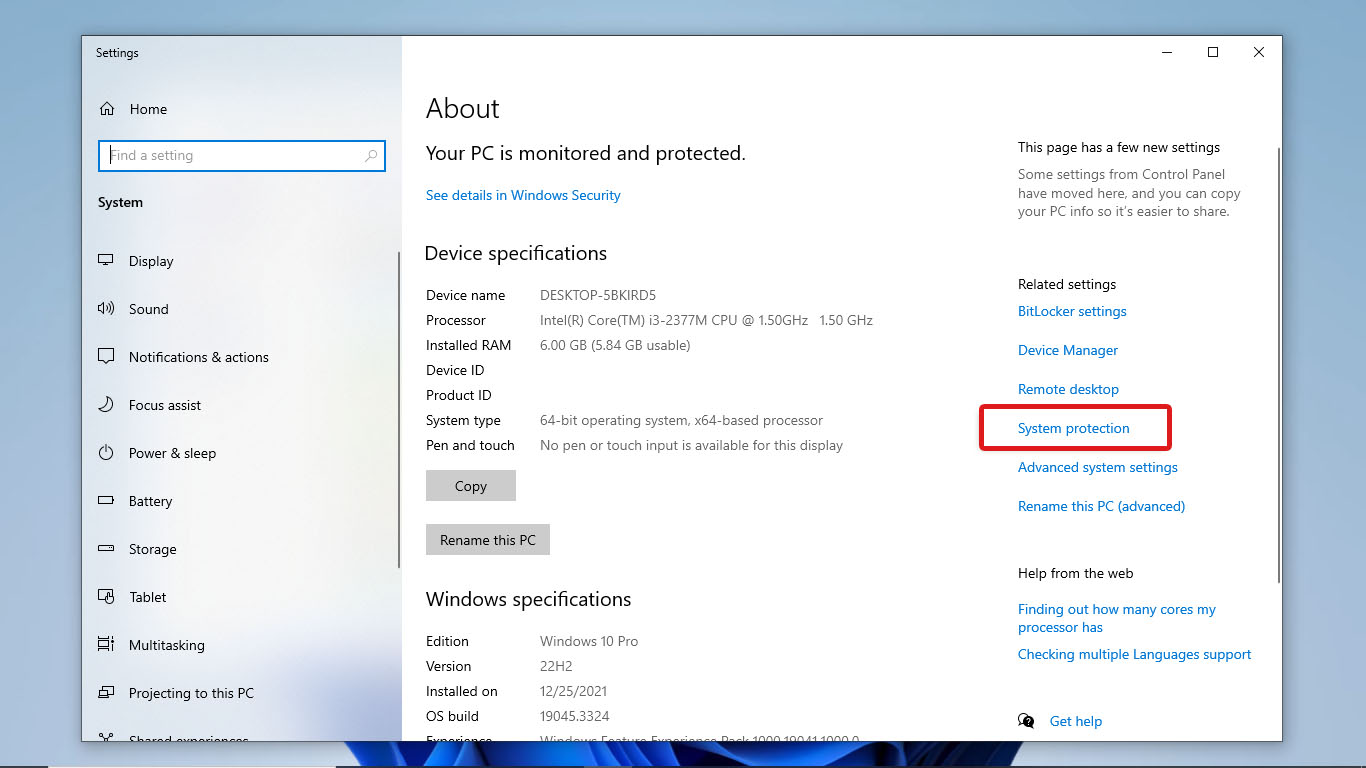Click the Windows 10 Pro edition value

click(x=589, y=641)
